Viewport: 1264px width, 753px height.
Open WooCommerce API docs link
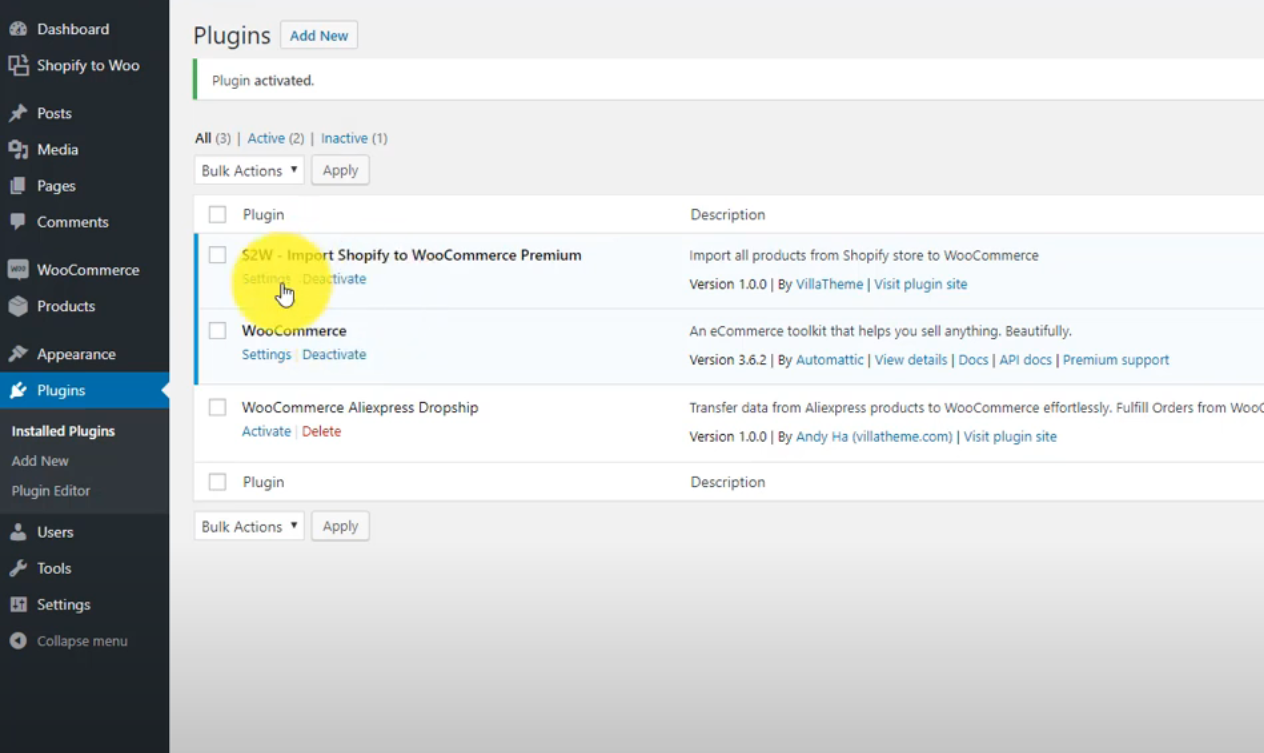tap(1025, 360)
